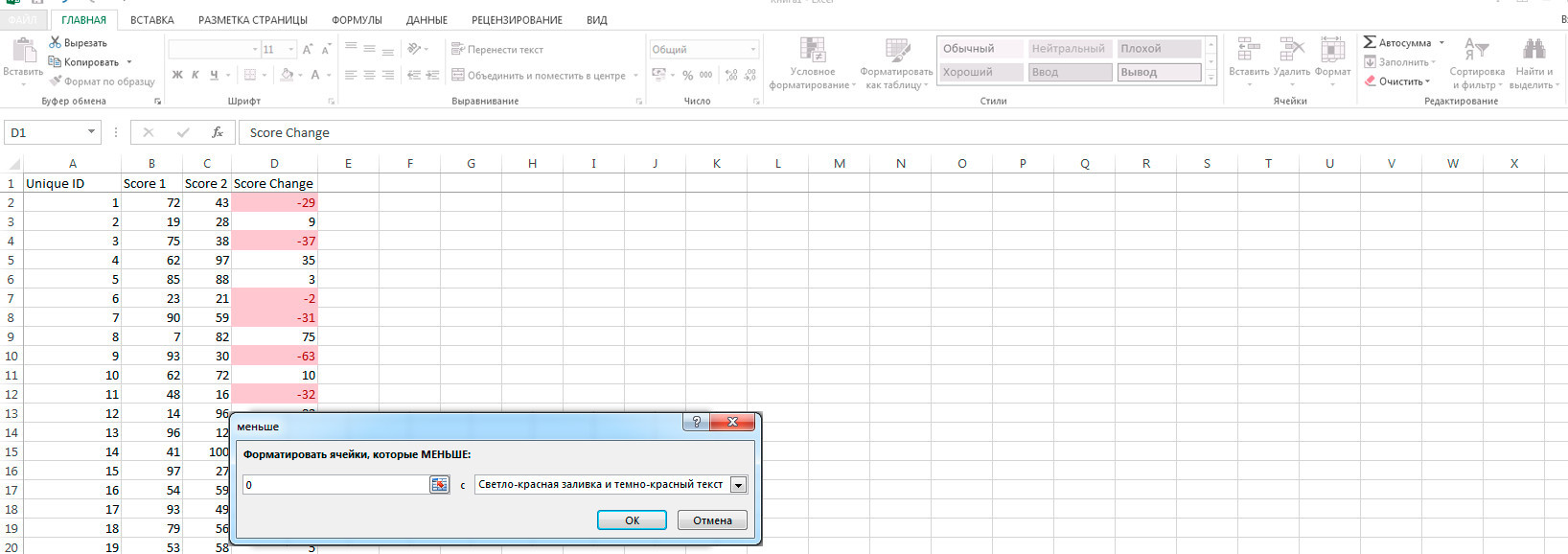Click the percent style icon
This screenshot has width=1568, height=554.
687,75
